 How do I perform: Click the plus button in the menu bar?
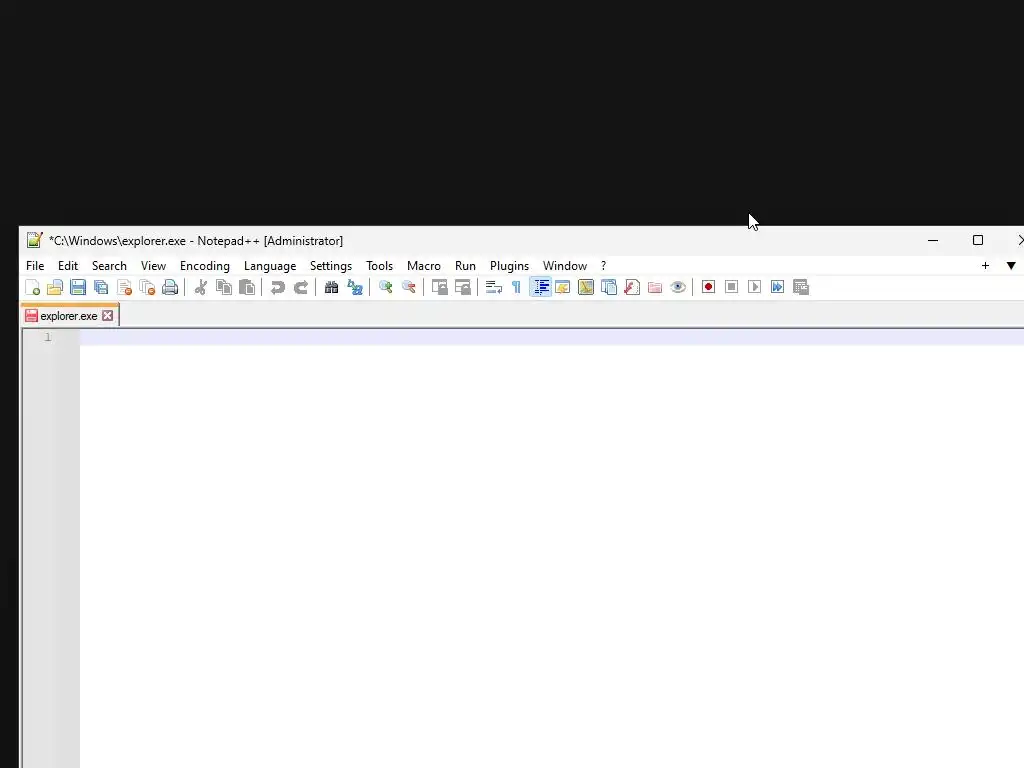click(x=985, y=266)
